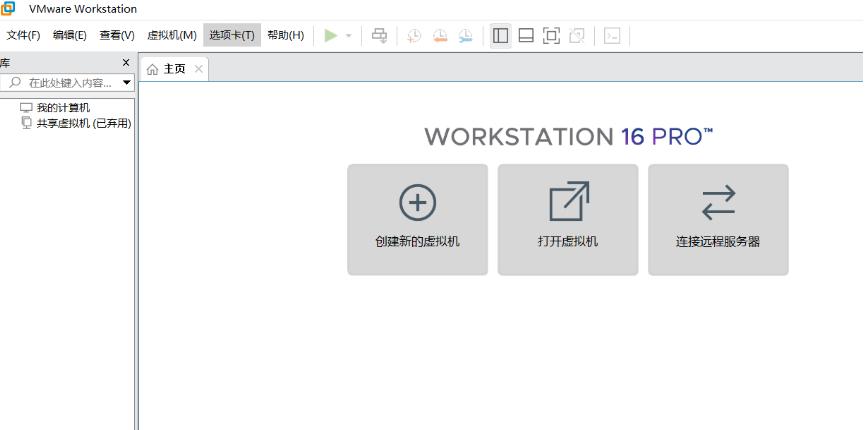Viewport: 868px width, 430px height.
Task: Open the 文件(F) menu
Action: tap(23, 35)
